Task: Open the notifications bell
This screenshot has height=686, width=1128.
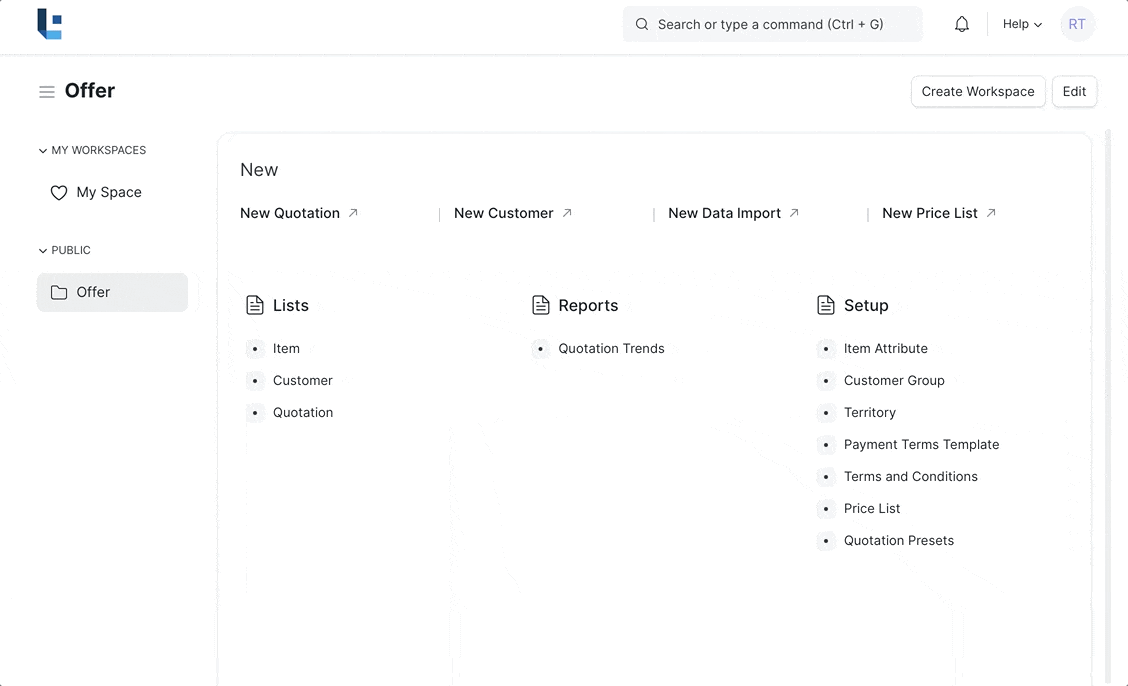Action: 961,24
